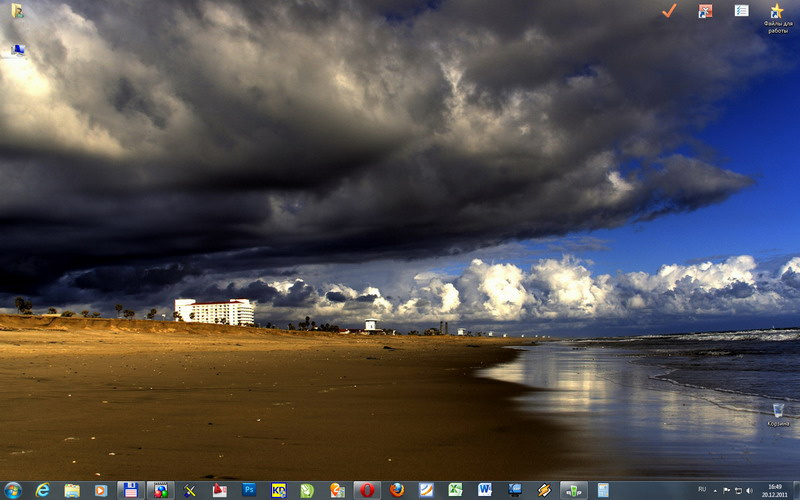Open the Action Center flag icon
800x500 pixels.
click(x=727, y=491)
